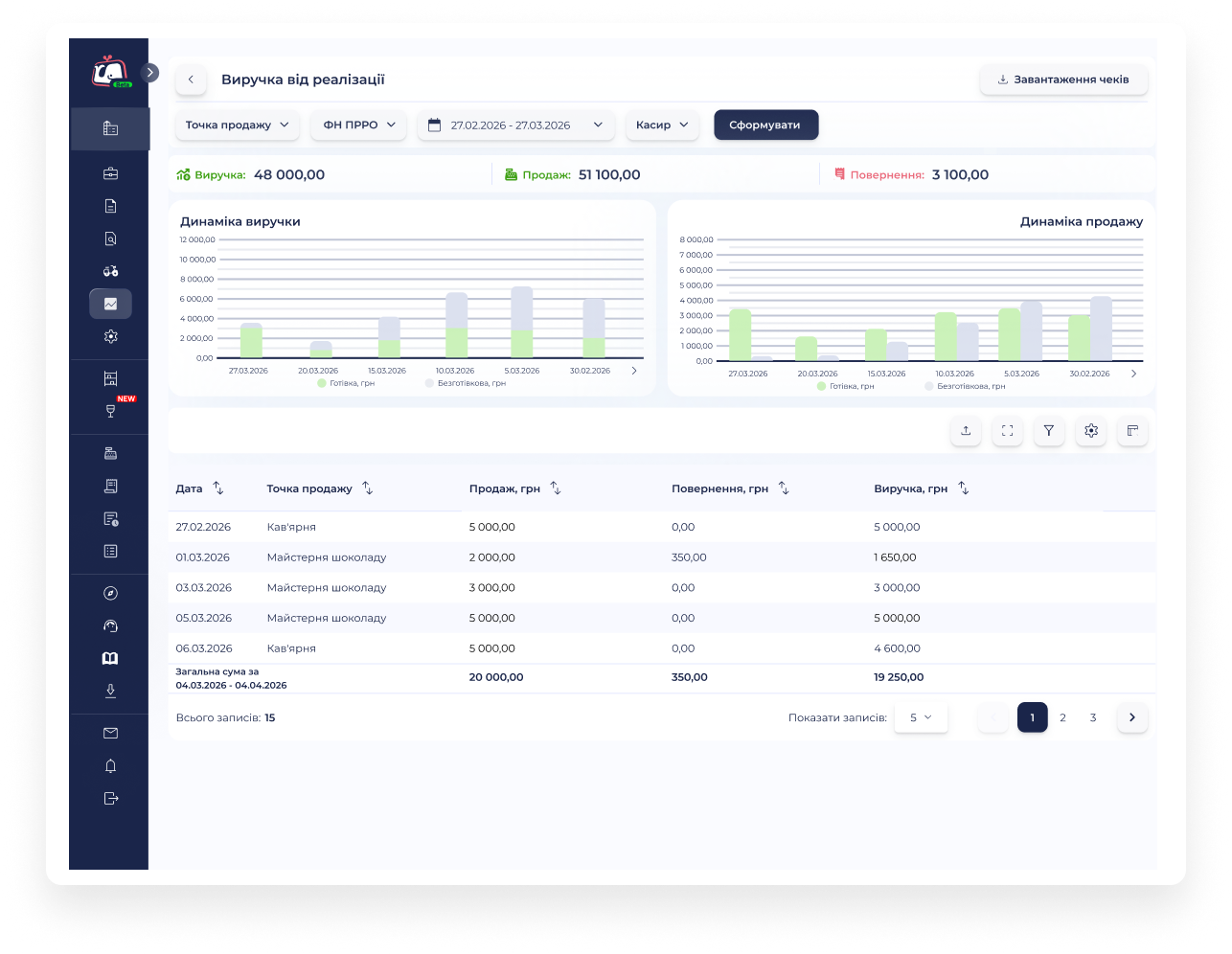The image size is (1232, 954).
Task: Click the next page arrow in pagination
Action: pyautogui.click(x=1132, y=717)
